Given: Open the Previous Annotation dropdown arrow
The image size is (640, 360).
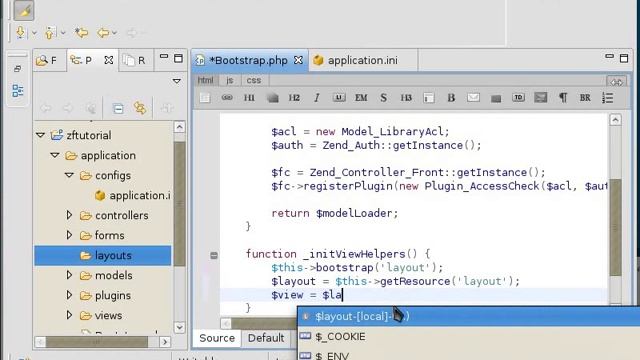Looking at the screenshot, I should coord(63,33).
